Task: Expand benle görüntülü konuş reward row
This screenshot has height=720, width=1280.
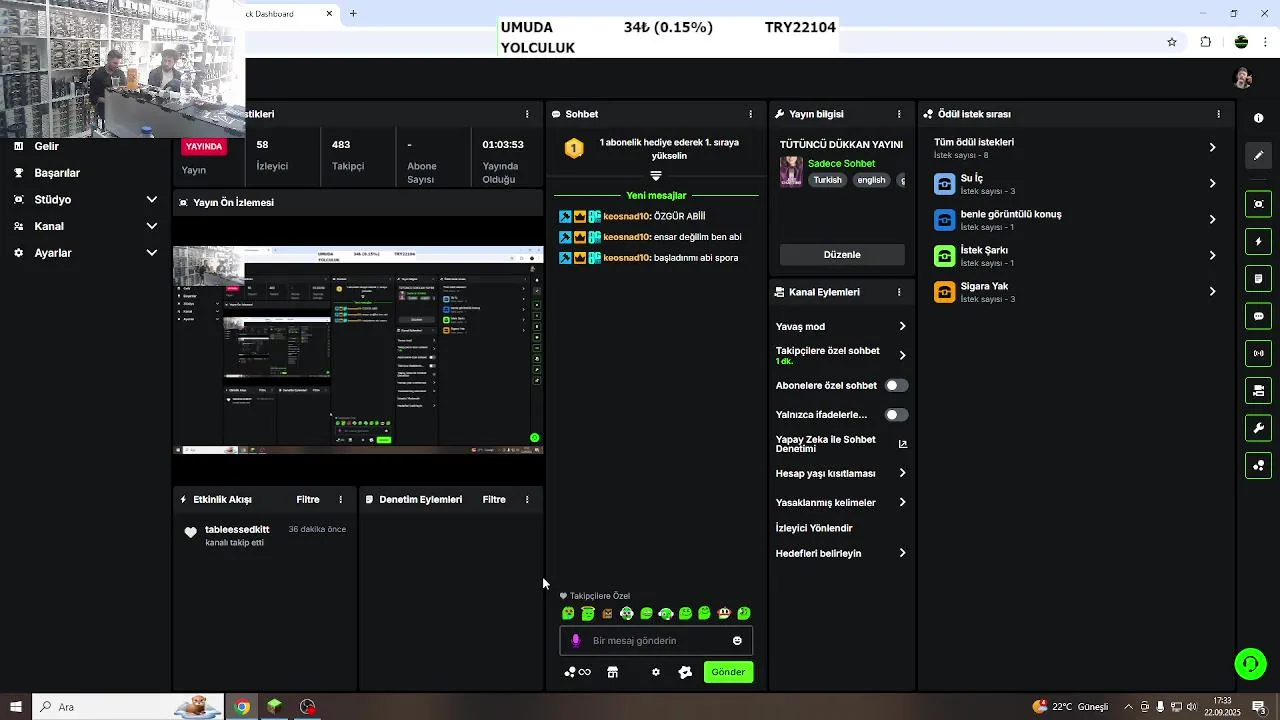Action: tap(1076, 219)
